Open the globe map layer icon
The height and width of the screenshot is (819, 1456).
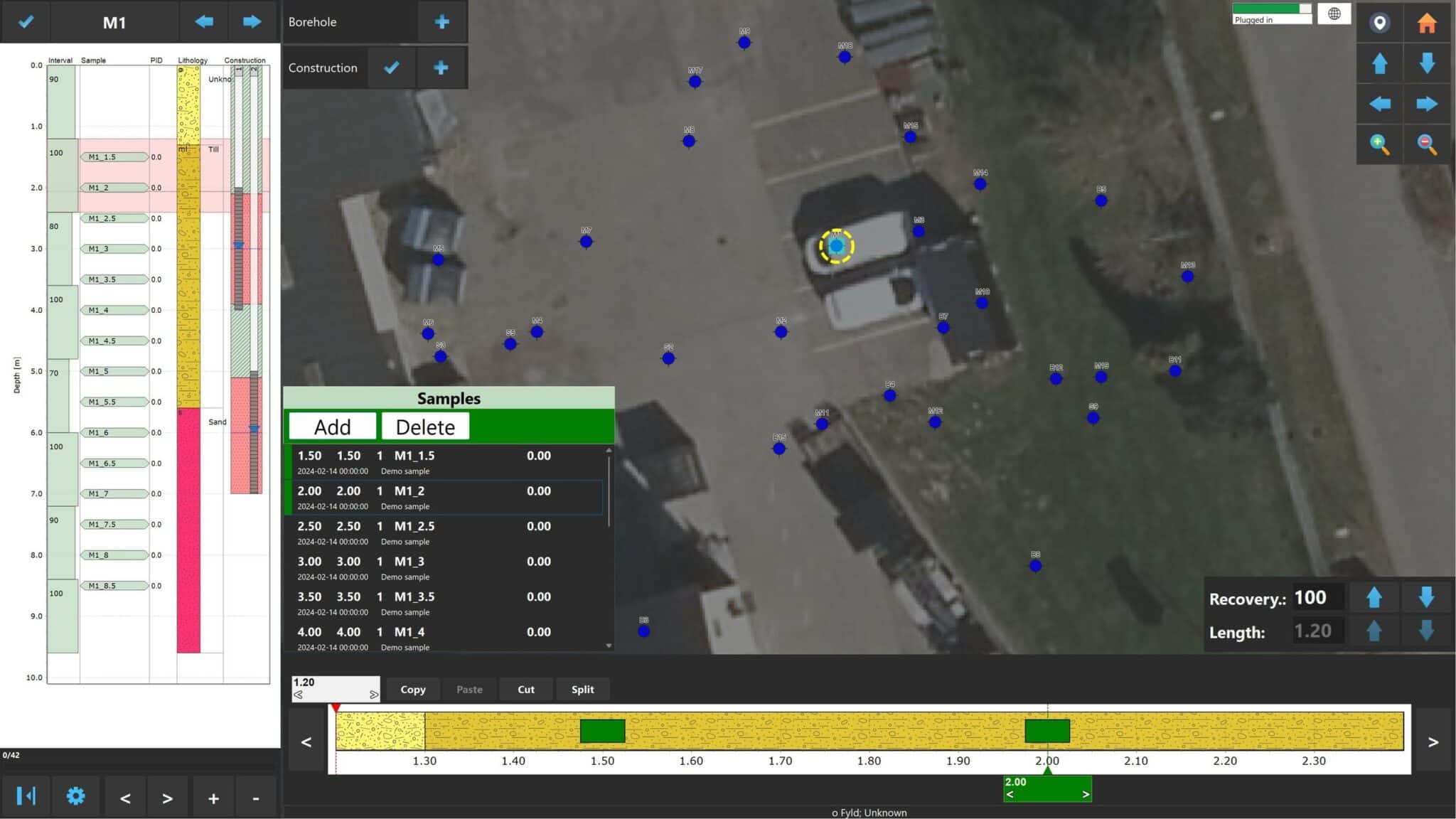click(1334, 14)
